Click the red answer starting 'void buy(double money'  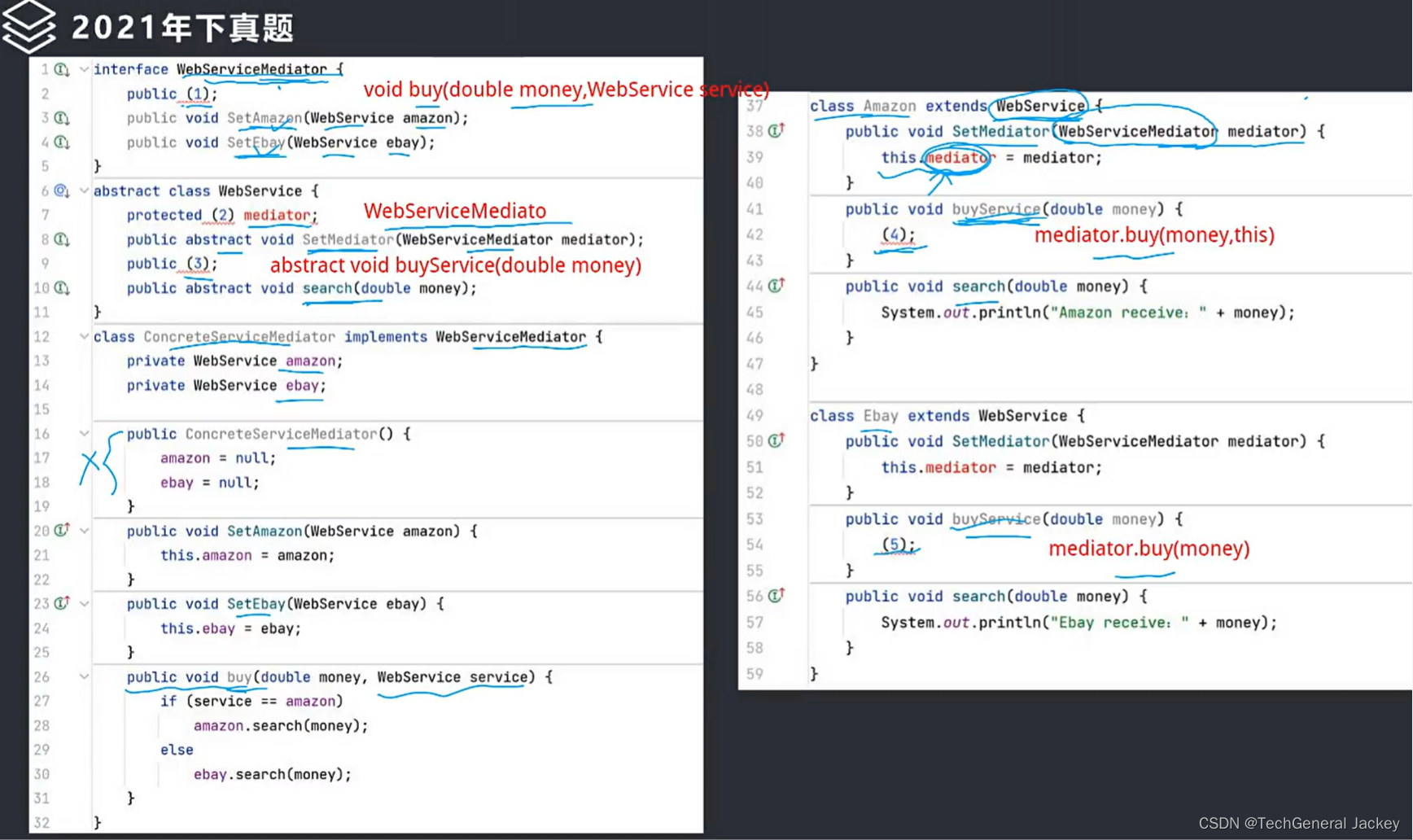point(567,90)
